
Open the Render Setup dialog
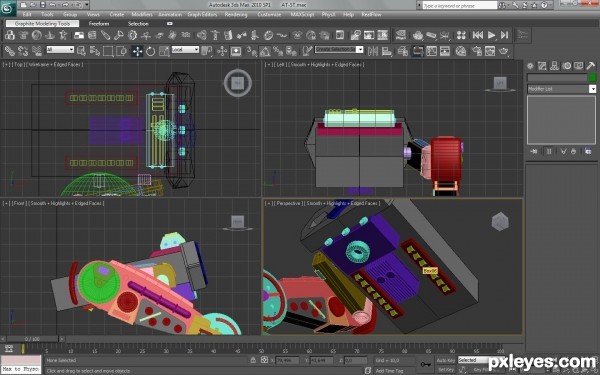click(x=476, y=51)
